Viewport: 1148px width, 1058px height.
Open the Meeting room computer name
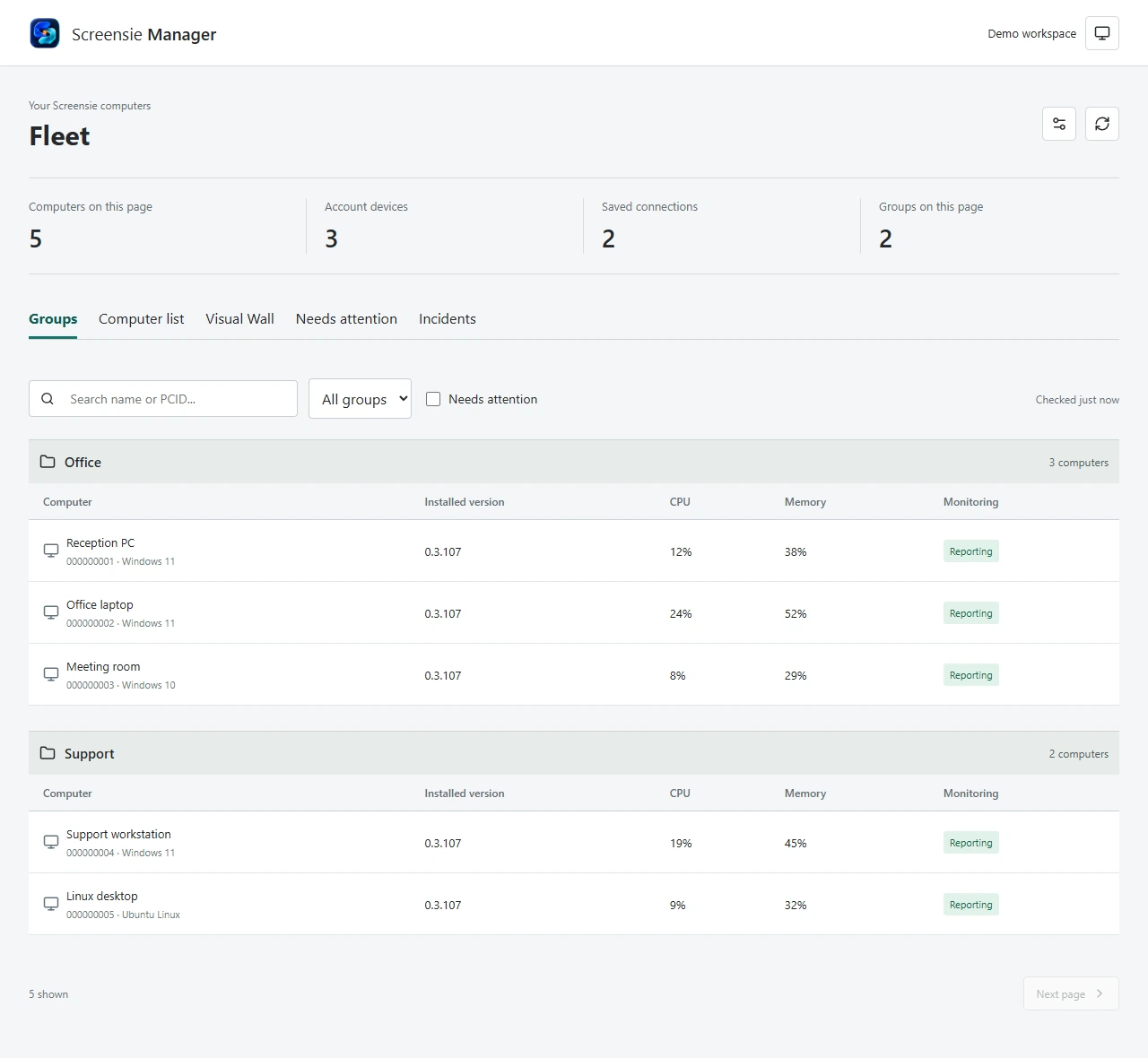(x=103, y=666)
